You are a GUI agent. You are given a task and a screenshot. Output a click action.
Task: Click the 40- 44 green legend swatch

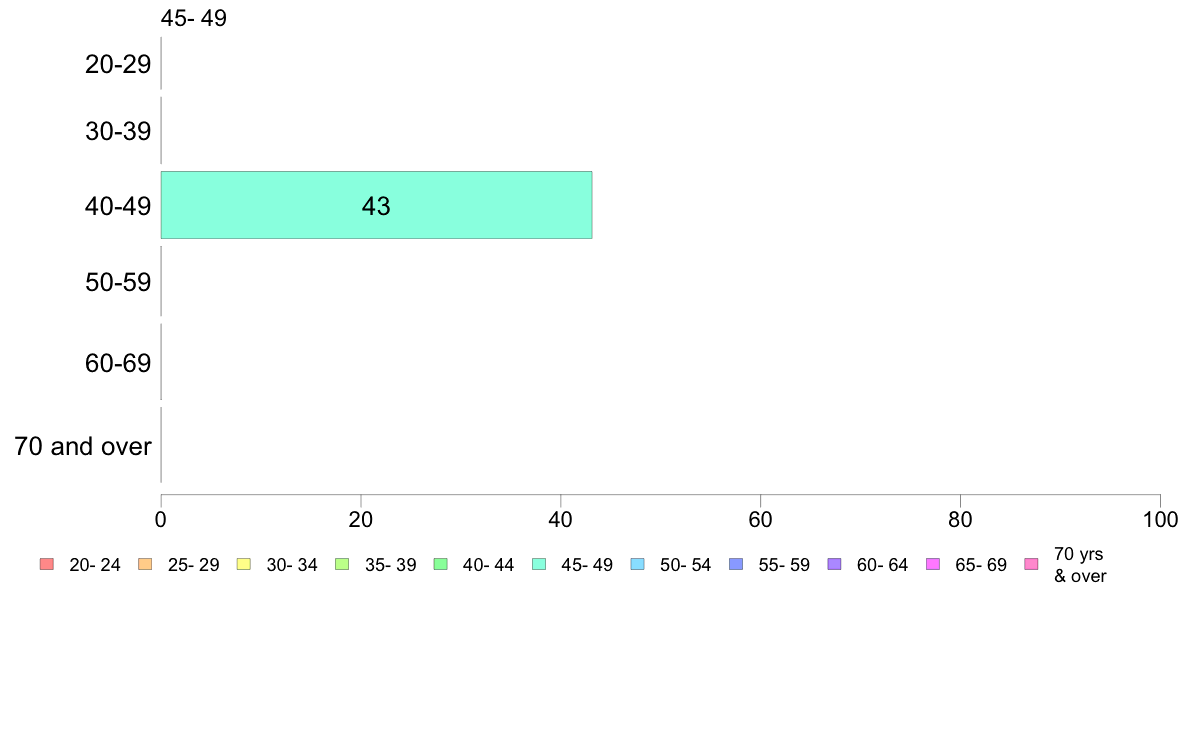click(x=441, y=564)
